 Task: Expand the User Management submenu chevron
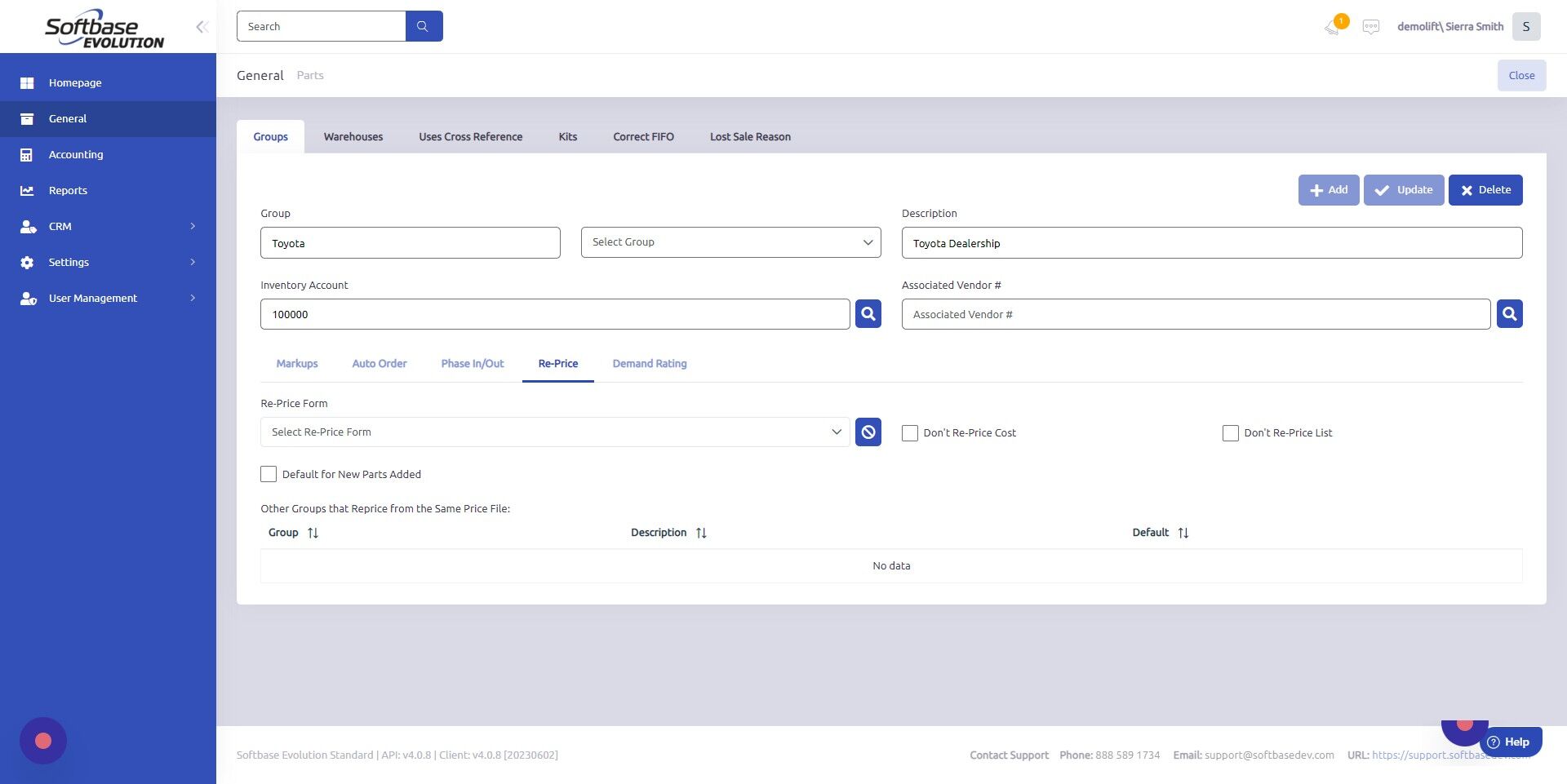tap(193, 298)
